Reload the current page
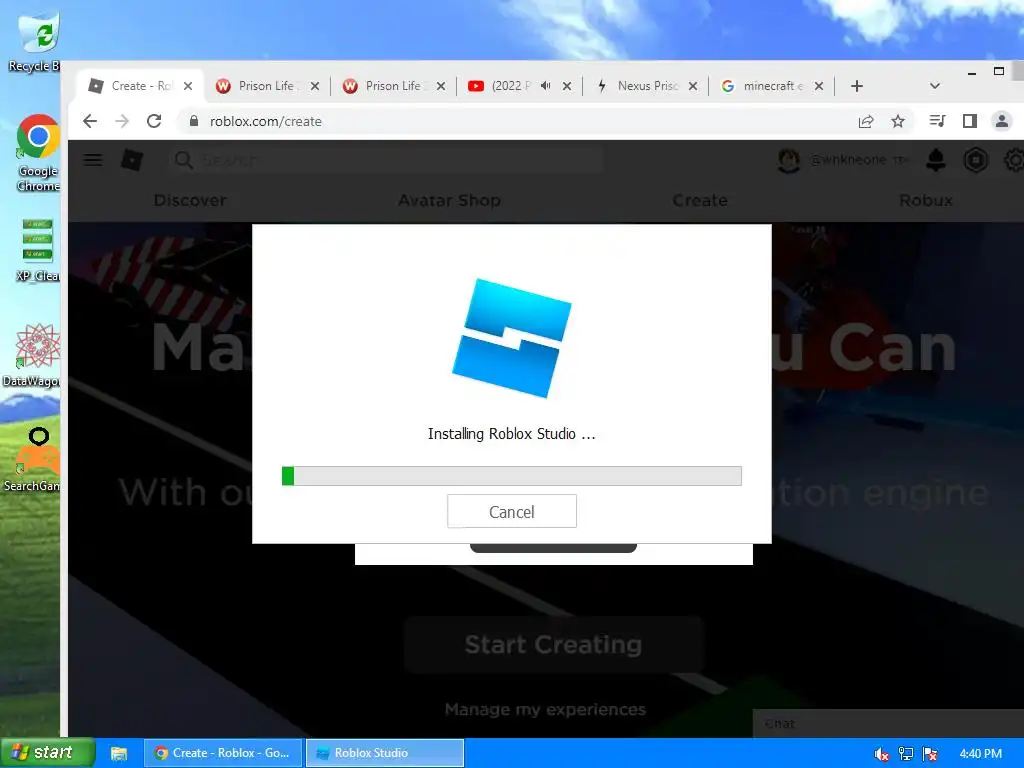Image resolution: width=1024 pixels, height=768 pixels. pos(154,121)
